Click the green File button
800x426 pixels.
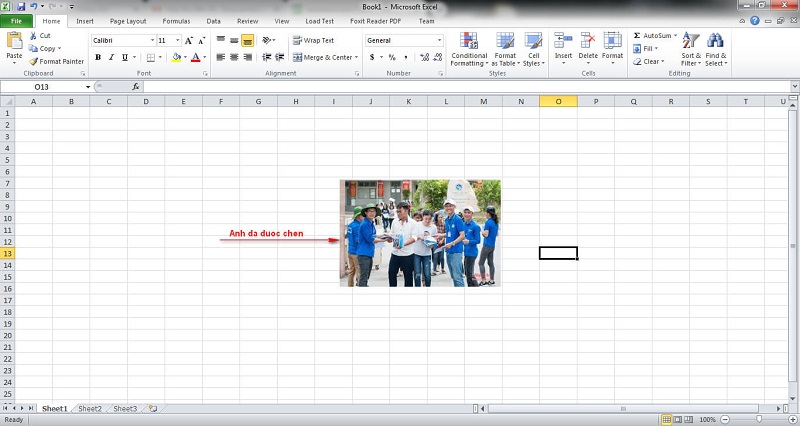click(17, 20)
